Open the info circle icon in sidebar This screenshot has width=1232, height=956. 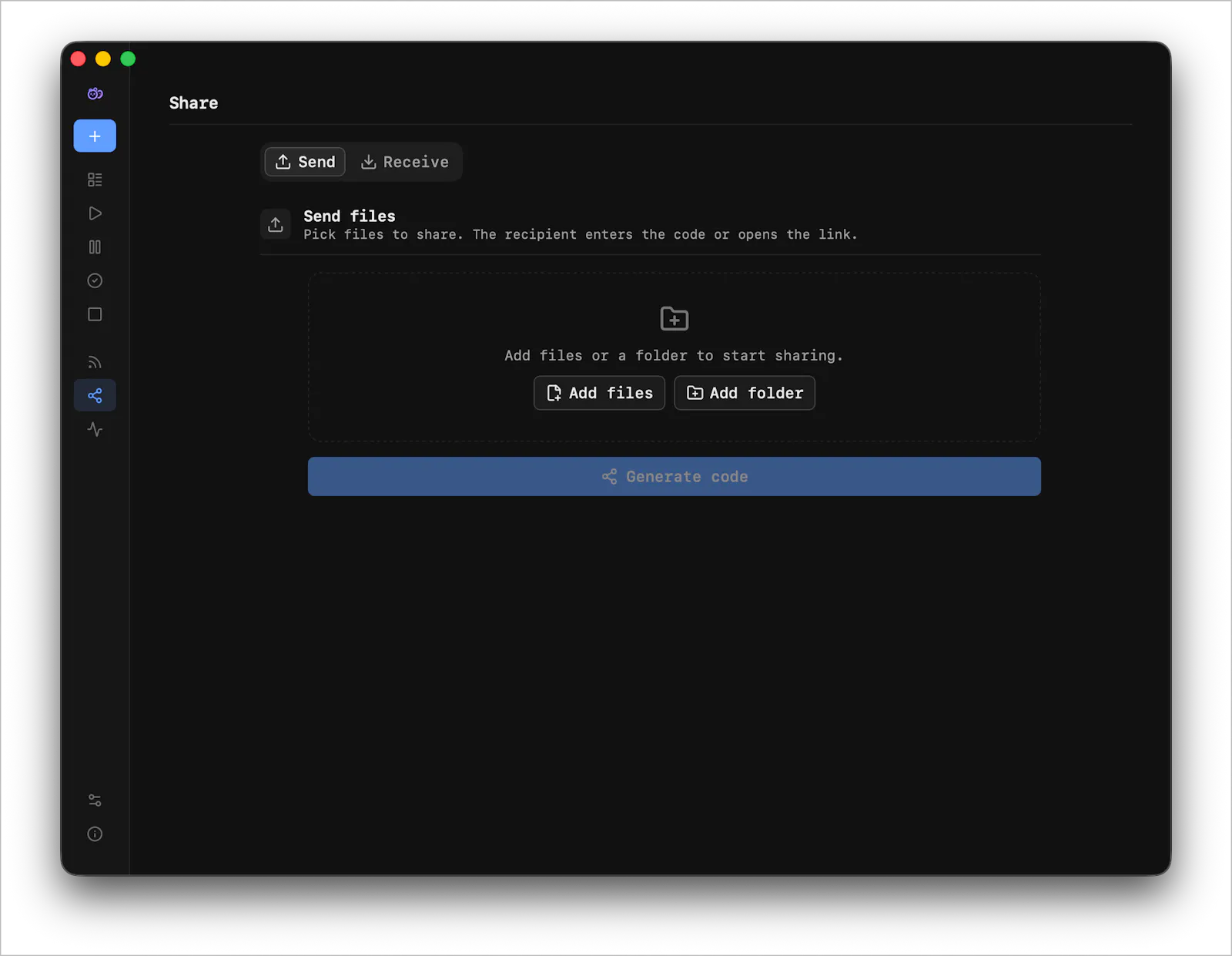[95, 834]
